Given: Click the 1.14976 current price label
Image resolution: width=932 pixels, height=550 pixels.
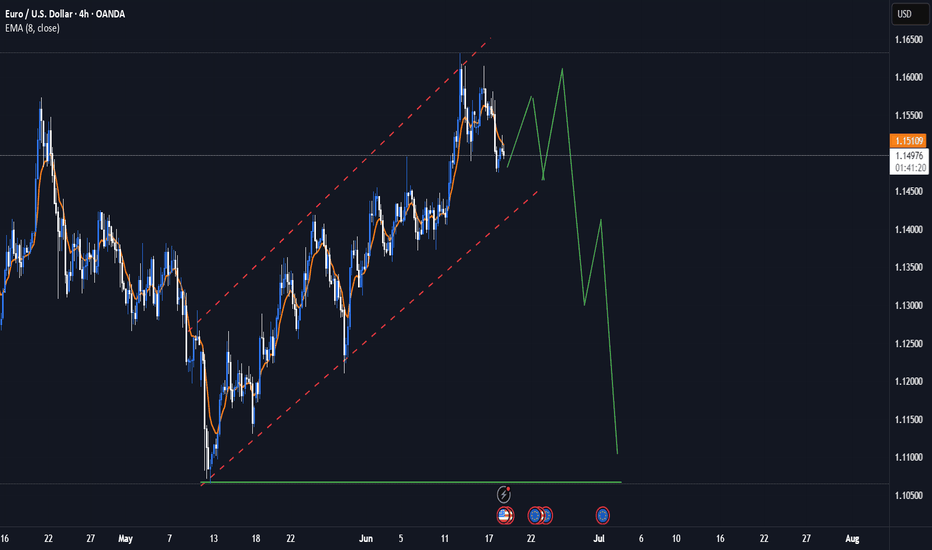Looking at the screenshot, I should [x=909, y=156].
